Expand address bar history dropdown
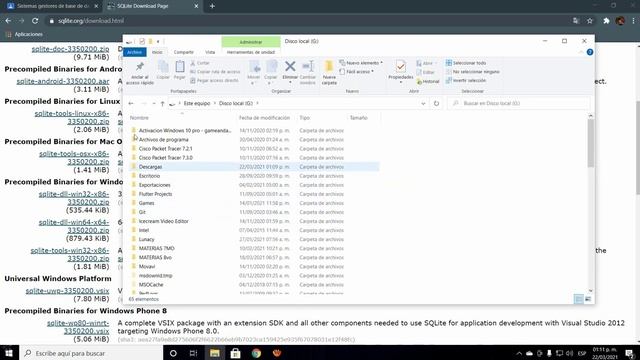The height and width of the screenshot is (360, 640). pyautogui.click(x=423, y=103)
